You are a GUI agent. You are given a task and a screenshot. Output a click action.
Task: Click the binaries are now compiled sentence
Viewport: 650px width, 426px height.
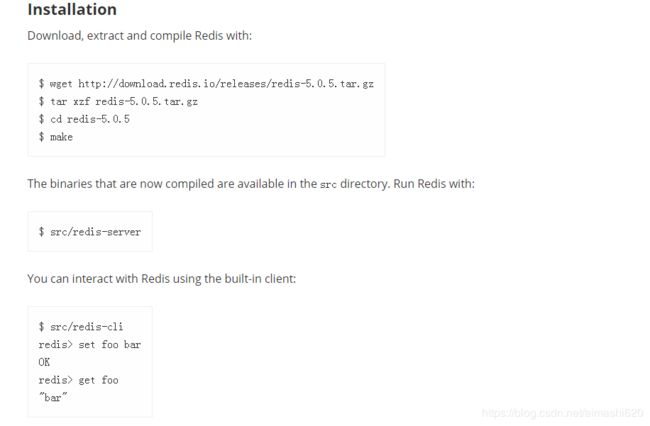click(251, 184)
